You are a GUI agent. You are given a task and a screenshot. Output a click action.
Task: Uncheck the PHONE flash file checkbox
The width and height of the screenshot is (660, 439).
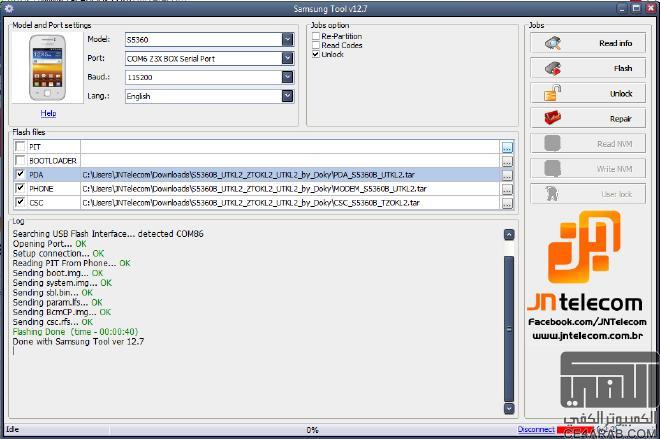point(20,188)
